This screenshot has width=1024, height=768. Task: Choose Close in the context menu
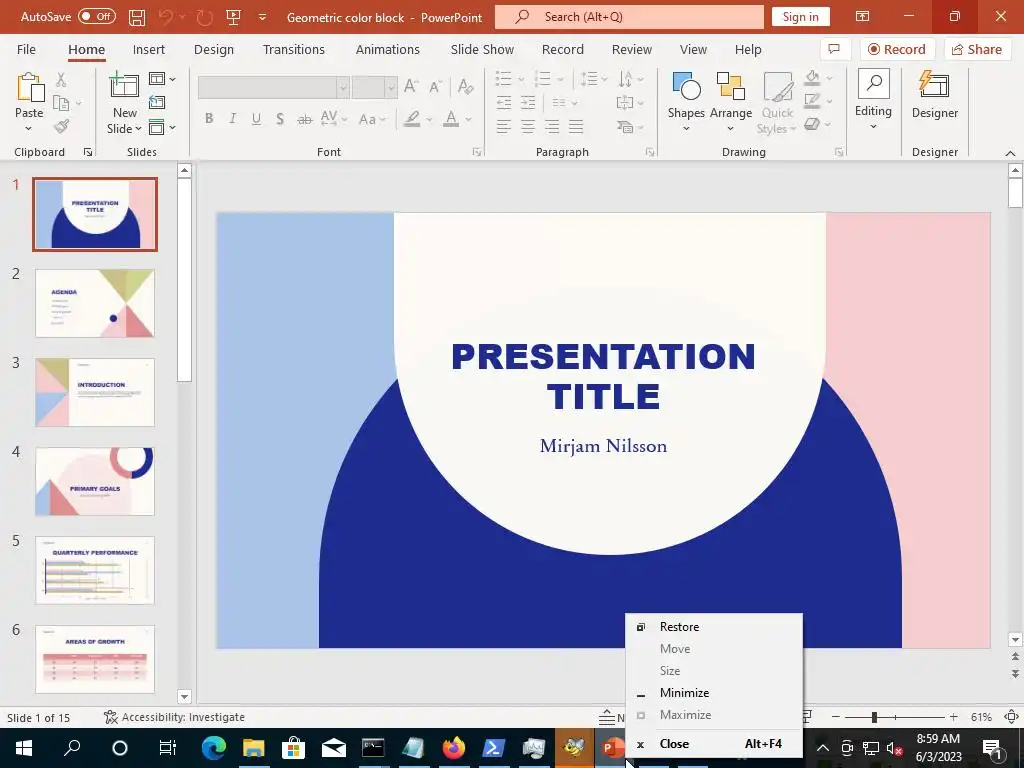pyautogui.click(x=714, y=743)
